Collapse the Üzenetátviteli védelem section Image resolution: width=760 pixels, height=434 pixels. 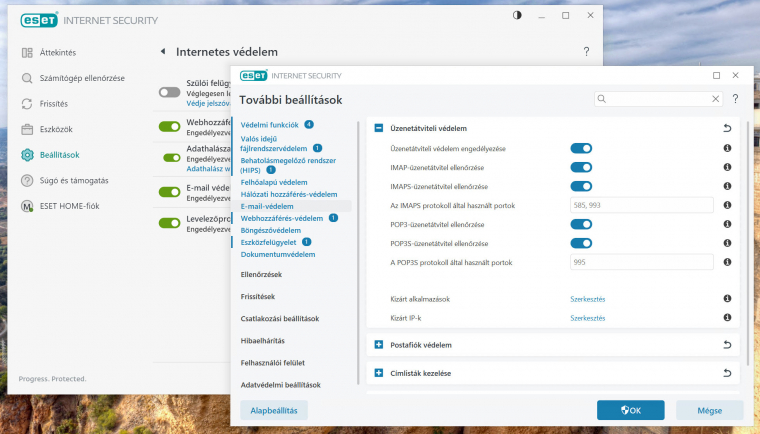pyautogui.click(x=379, y=129)
